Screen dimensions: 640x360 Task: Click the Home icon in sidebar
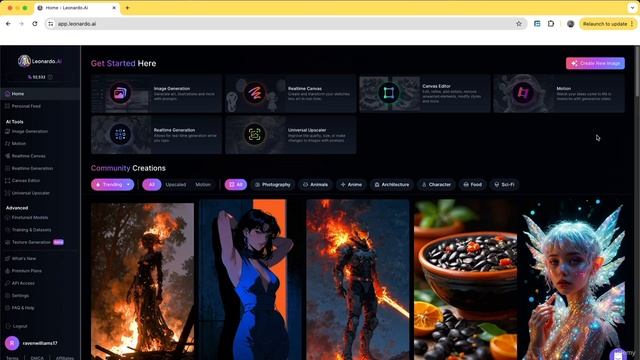(x=7, y=93)
